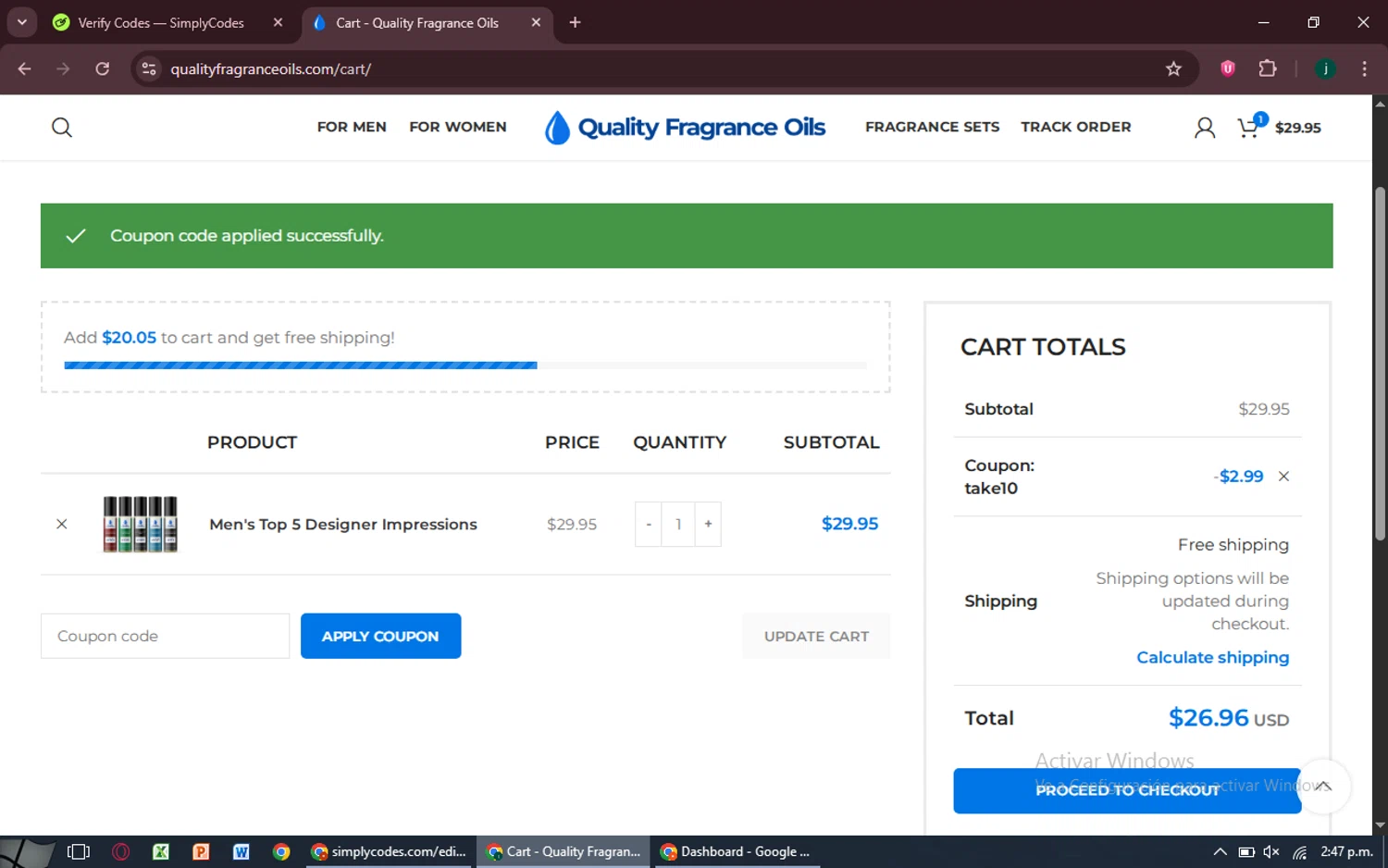The image size is (1388, 868).
Task: Close the Cart Quality Fragrance Oils tab
Action: [536, 22]
